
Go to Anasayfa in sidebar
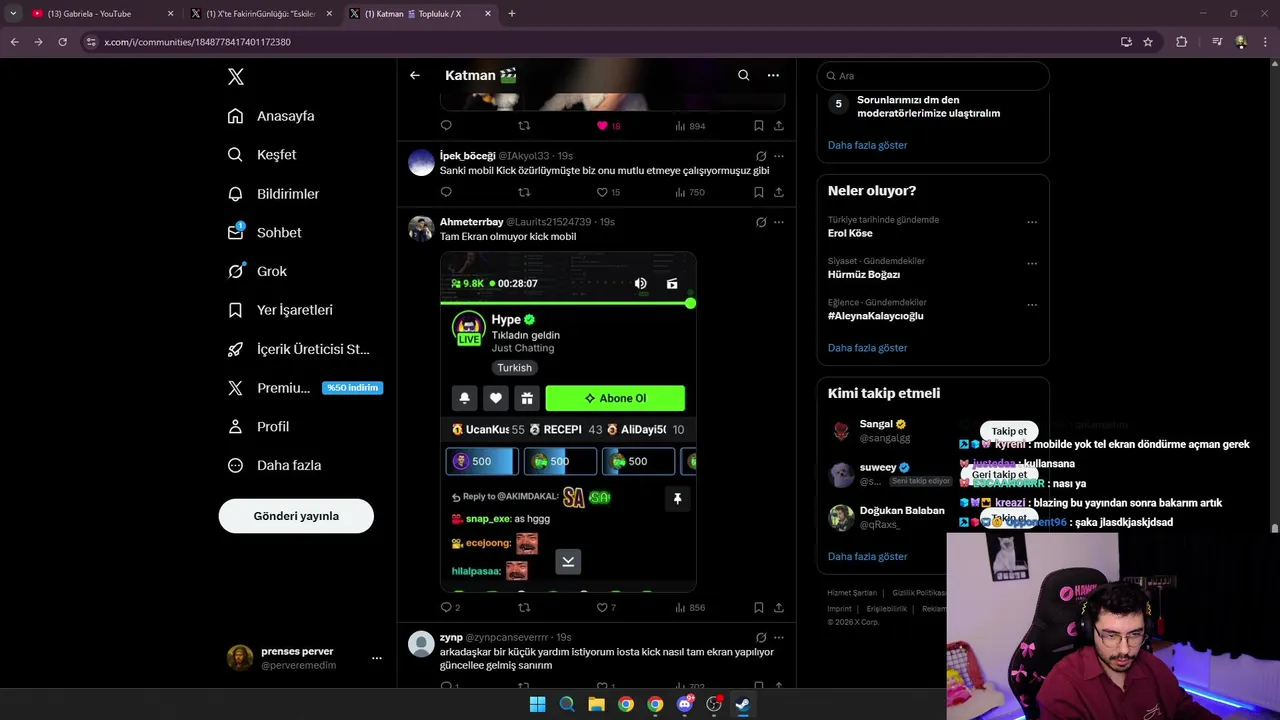coord(271,116)
